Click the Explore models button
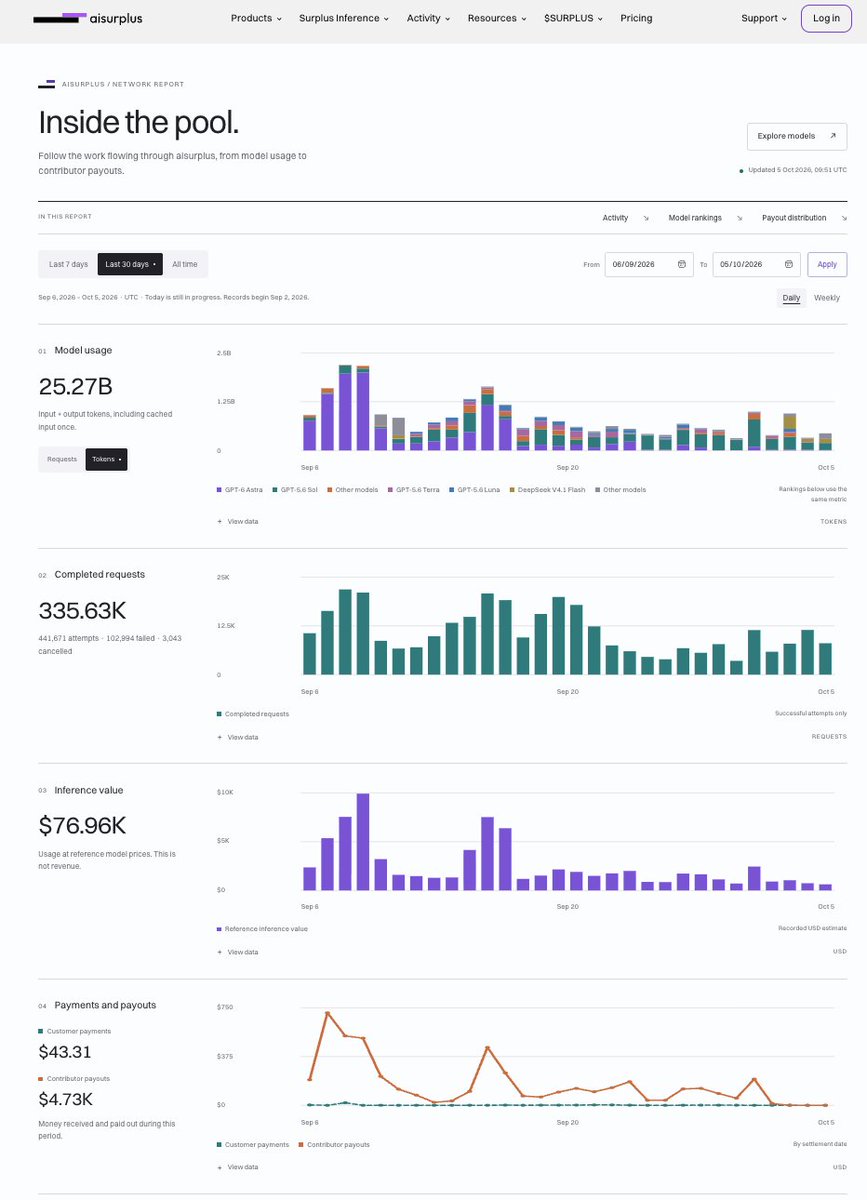The height and width of the screenshot is (1200, 867). (x=797, y=136)
